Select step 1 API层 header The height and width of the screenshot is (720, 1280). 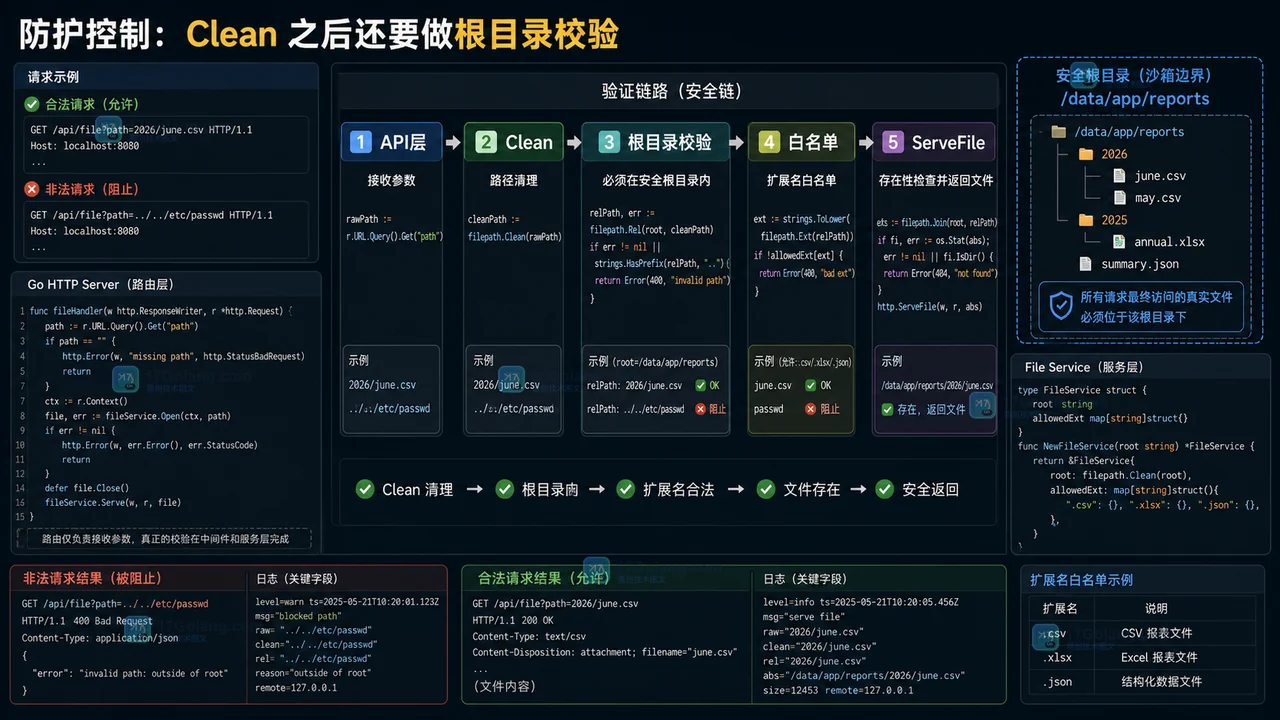[x=391, y=142]
